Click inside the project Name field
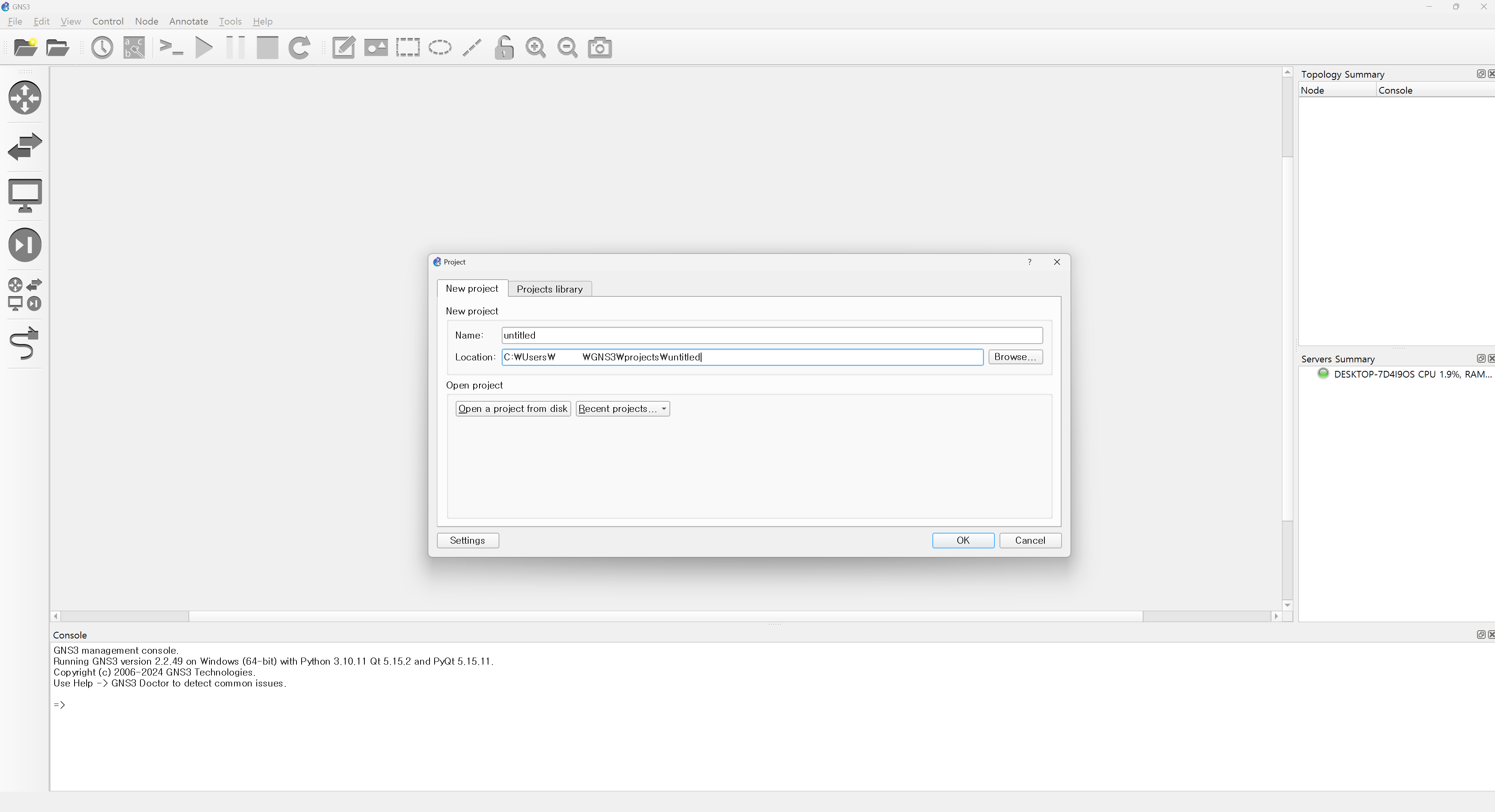The height and width of the screenshot is (812, 1495). (x=771, y=335)
